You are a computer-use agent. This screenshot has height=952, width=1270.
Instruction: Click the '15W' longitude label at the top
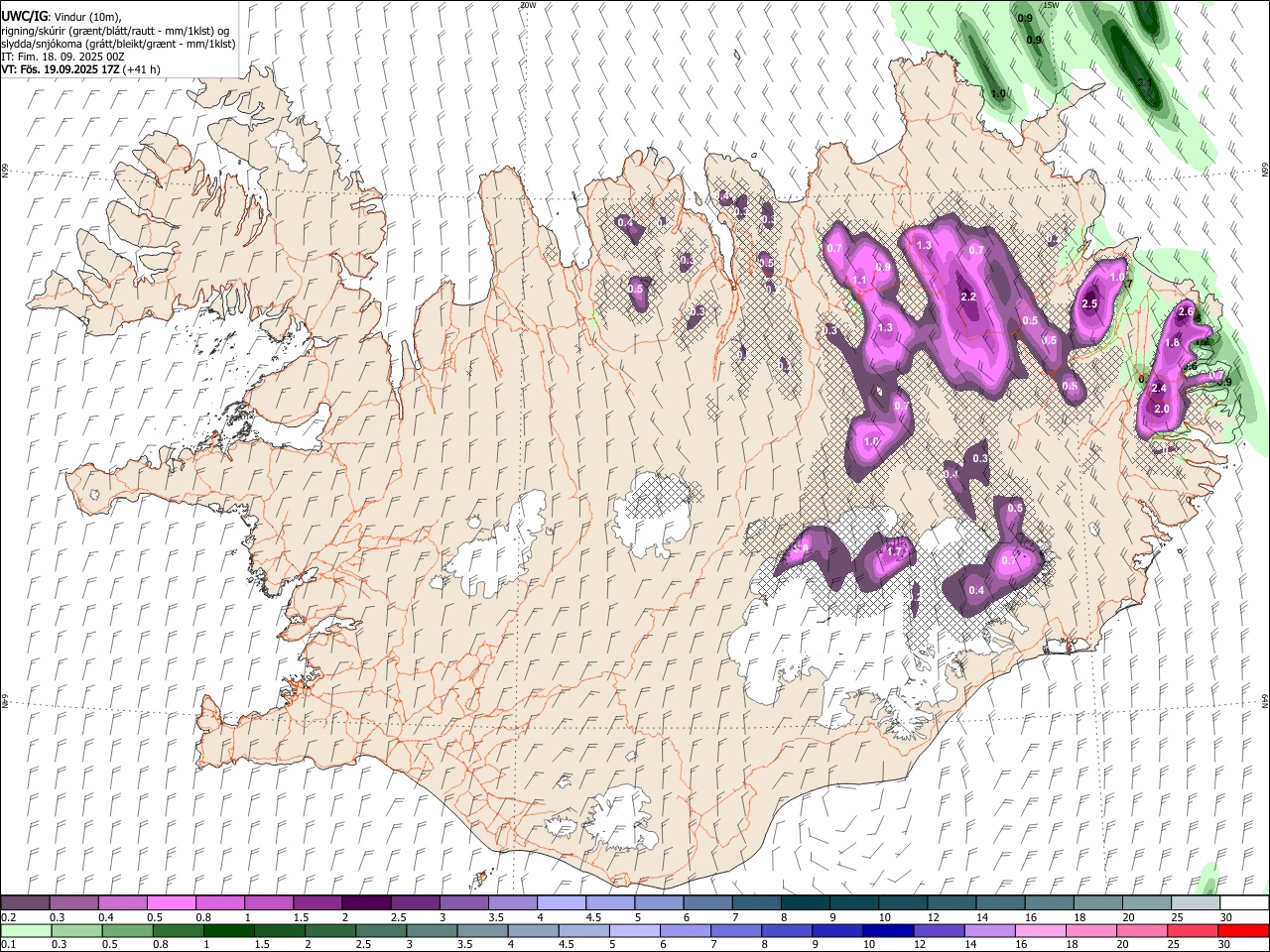[x=1052, y=5]
